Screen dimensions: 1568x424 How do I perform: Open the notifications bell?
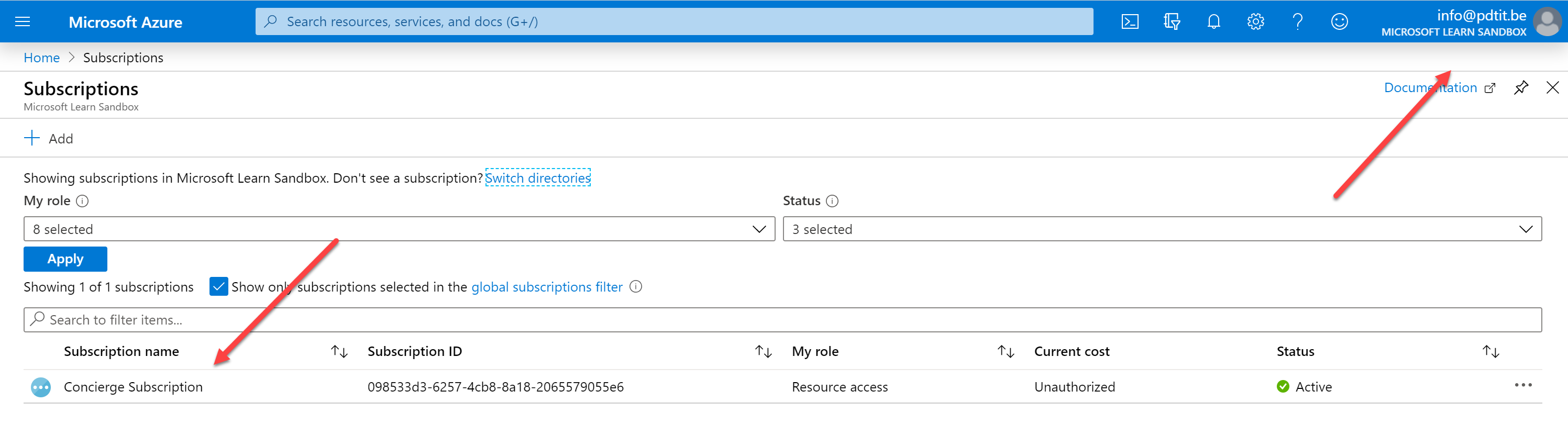1213,22
